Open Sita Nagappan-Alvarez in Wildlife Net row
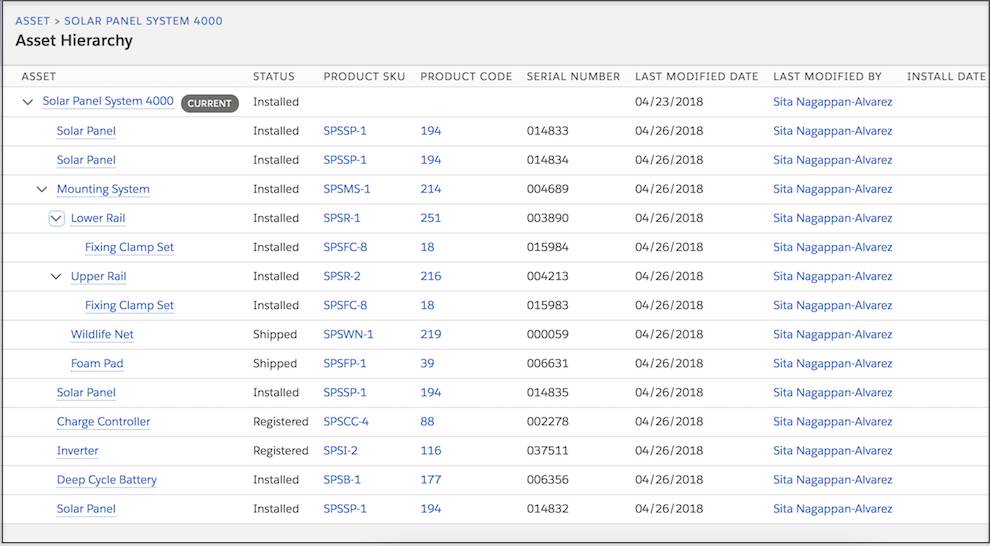The image size is (990, 546). (833, 334)
